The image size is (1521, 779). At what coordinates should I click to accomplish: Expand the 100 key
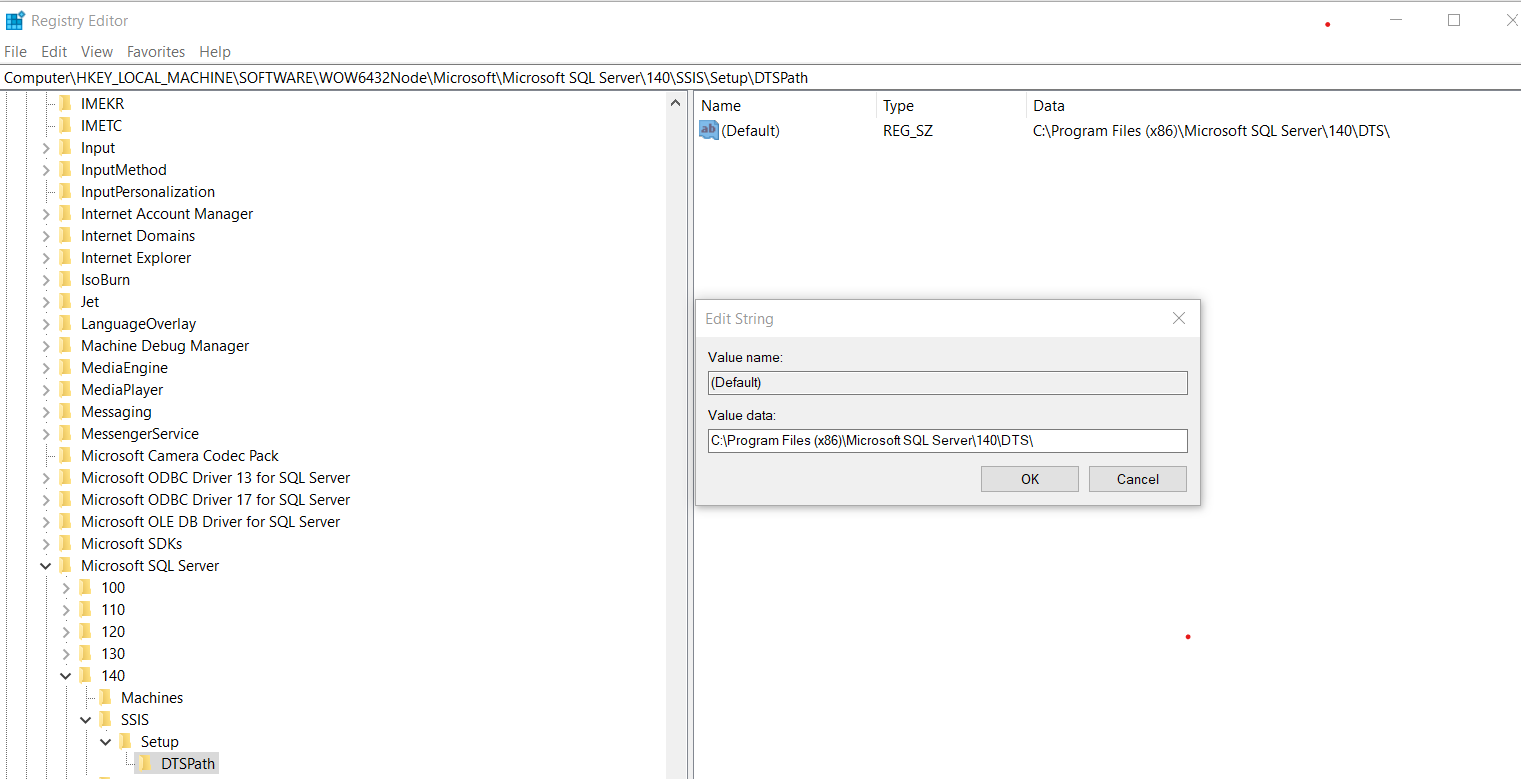(66, 588)
